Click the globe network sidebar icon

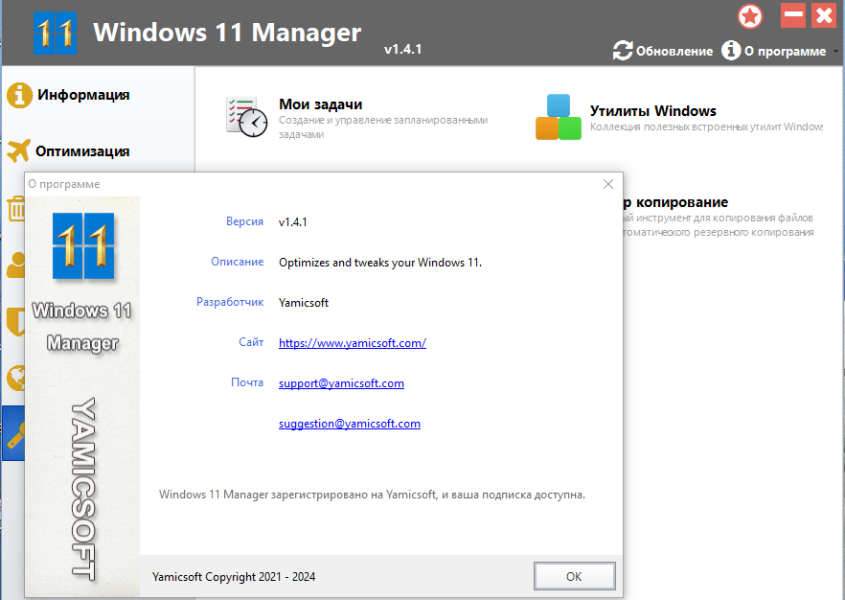(x=16, y=377)
